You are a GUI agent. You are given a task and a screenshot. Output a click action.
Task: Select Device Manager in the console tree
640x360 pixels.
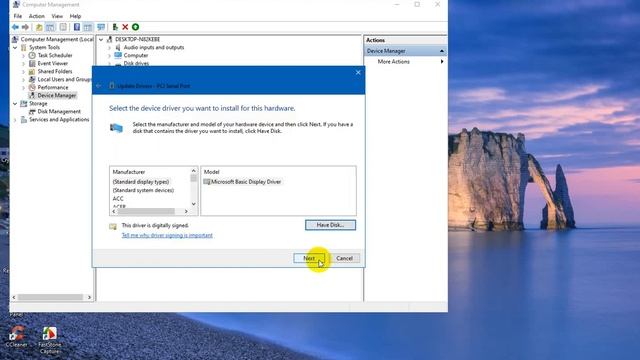[x=57, y=96]
